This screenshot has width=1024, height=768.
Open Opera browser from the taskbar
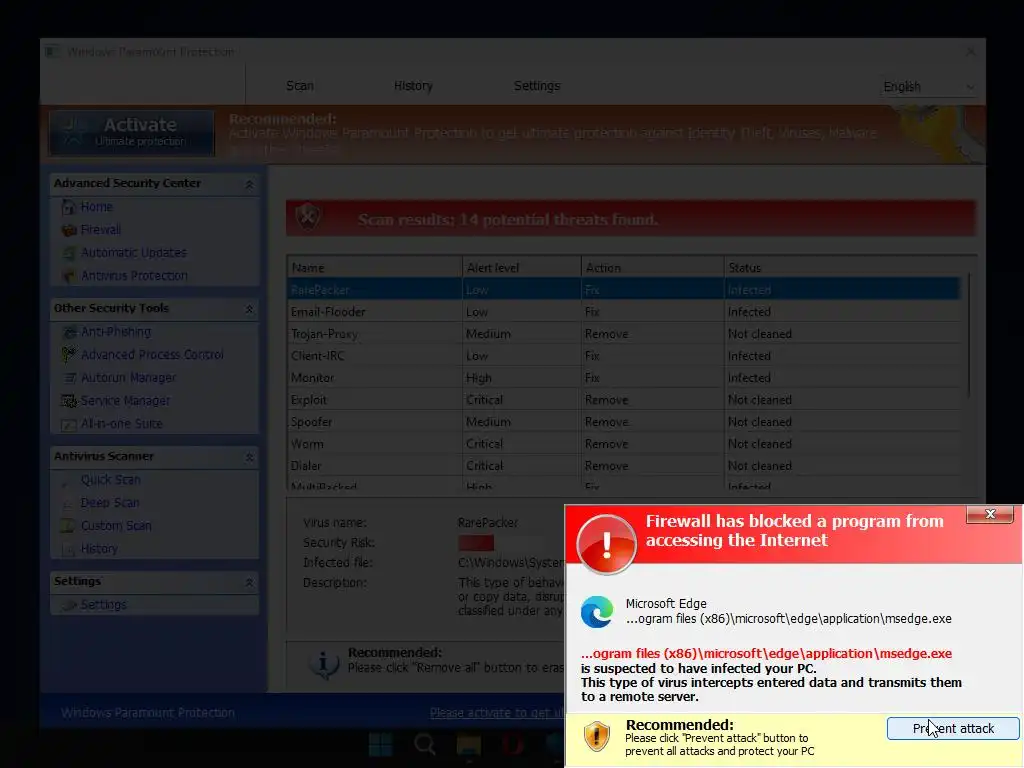(513, 744)
